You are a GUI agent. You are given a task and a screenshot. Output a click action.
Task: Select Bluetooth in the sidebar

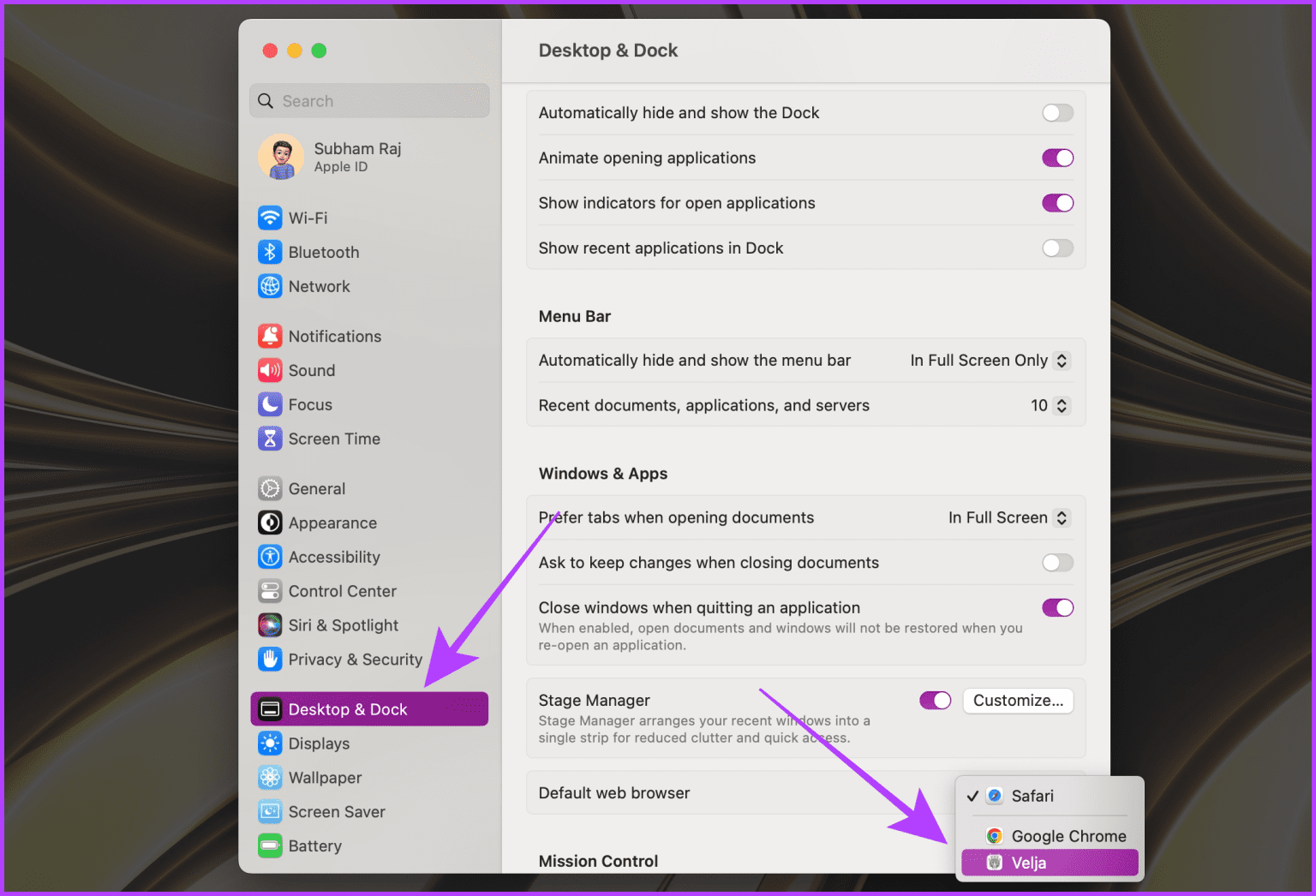click(324, 252)
